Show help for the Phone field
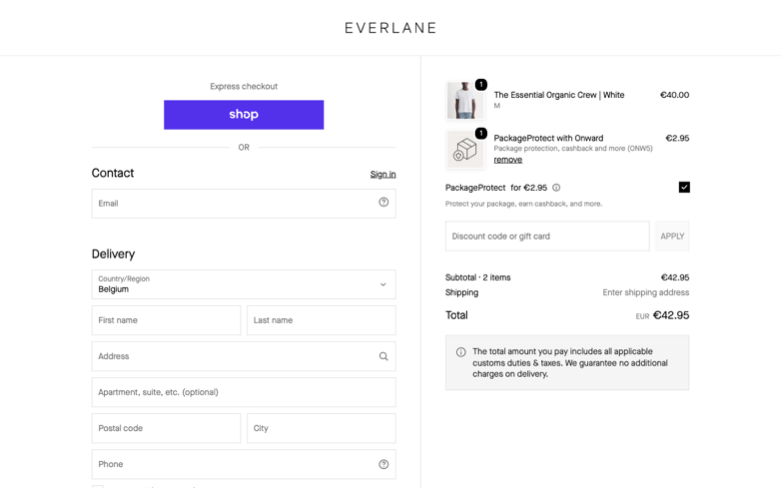Viewport: 781px width, 488px height. tap(383, 464)
